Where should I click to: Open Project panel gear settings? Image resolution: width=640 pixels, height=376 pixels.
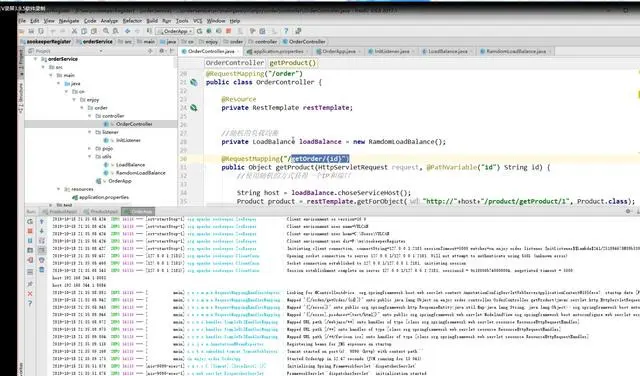coord(162,51)
